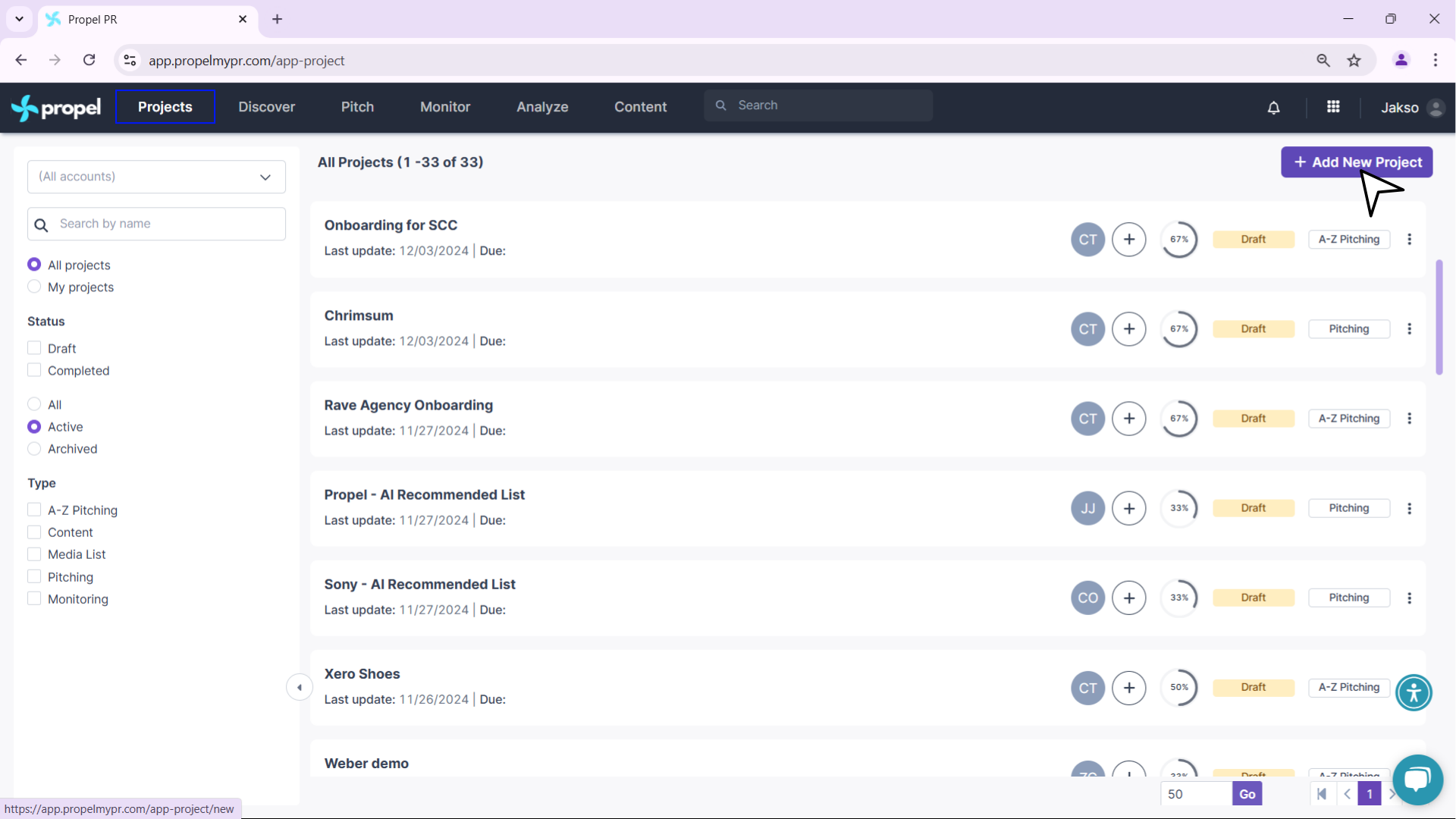The image size is (1456, 819).
Task: Go to previous page arrow
Action: 1348,794
